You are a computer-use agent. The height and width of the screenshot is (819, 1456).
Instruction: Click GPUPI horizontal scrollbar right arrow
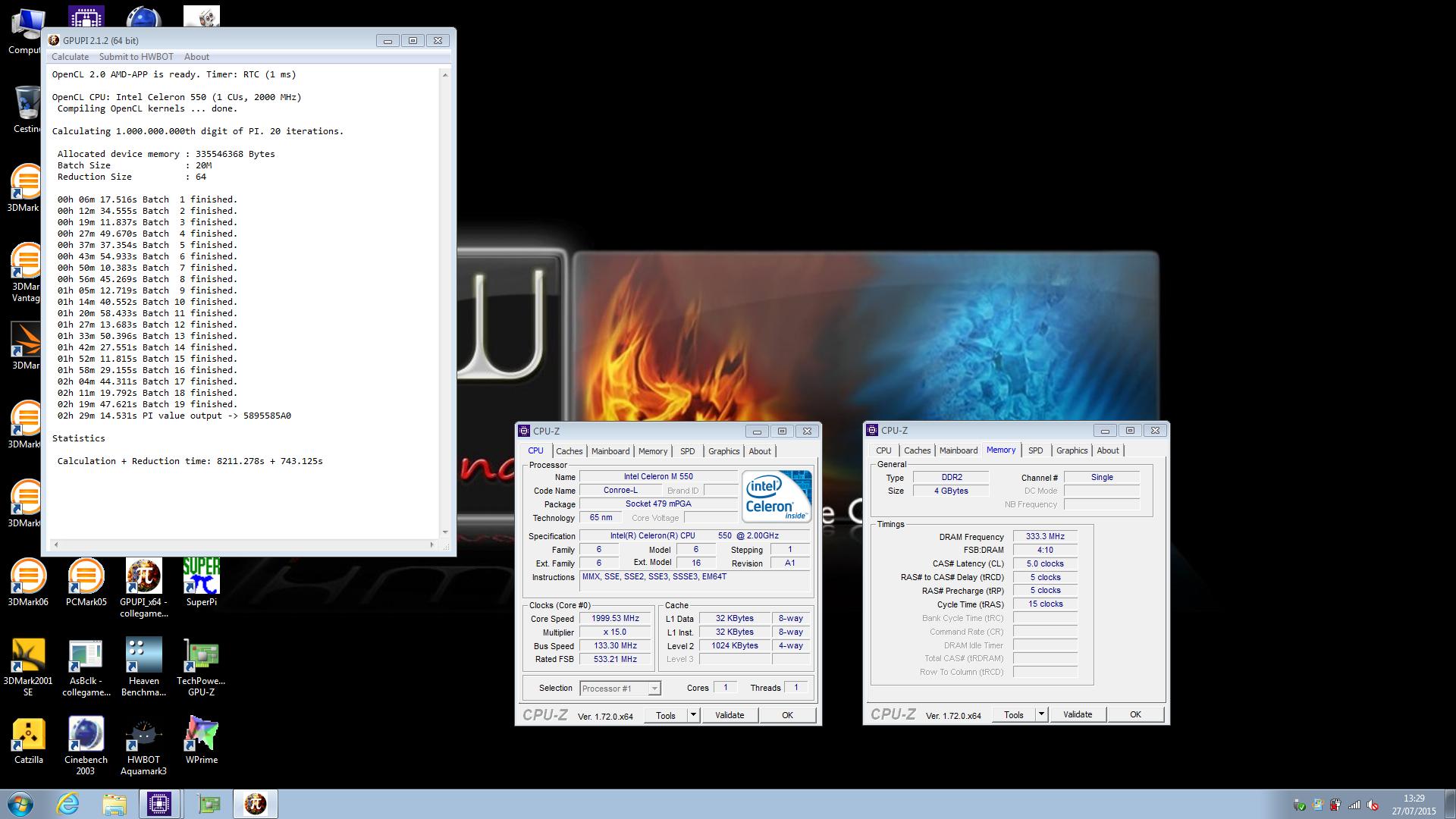pyautogui.click(x=432, y=544)
